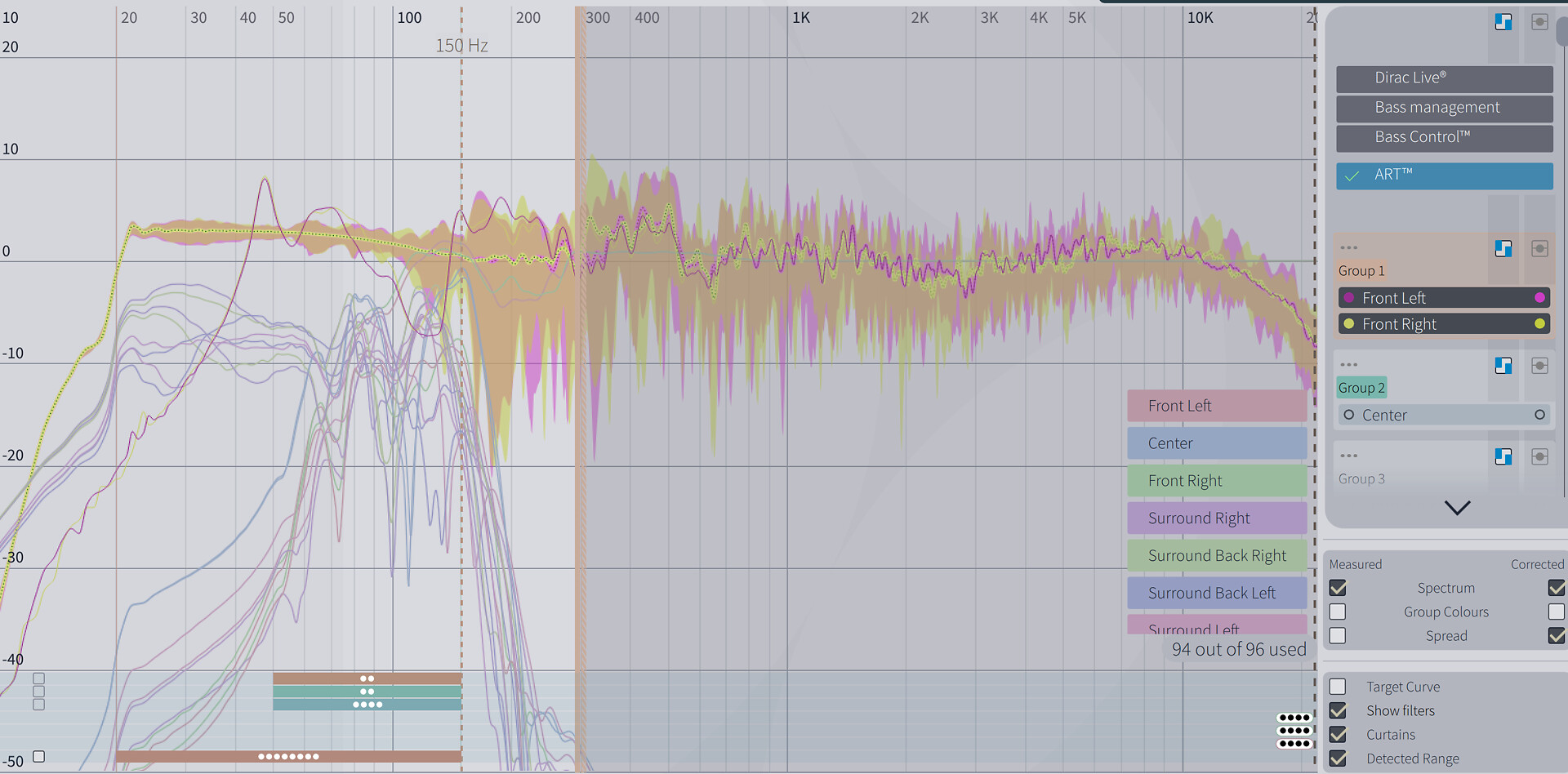
Task: Click the Surround Back Right legend label
Action: point(1216,556)
